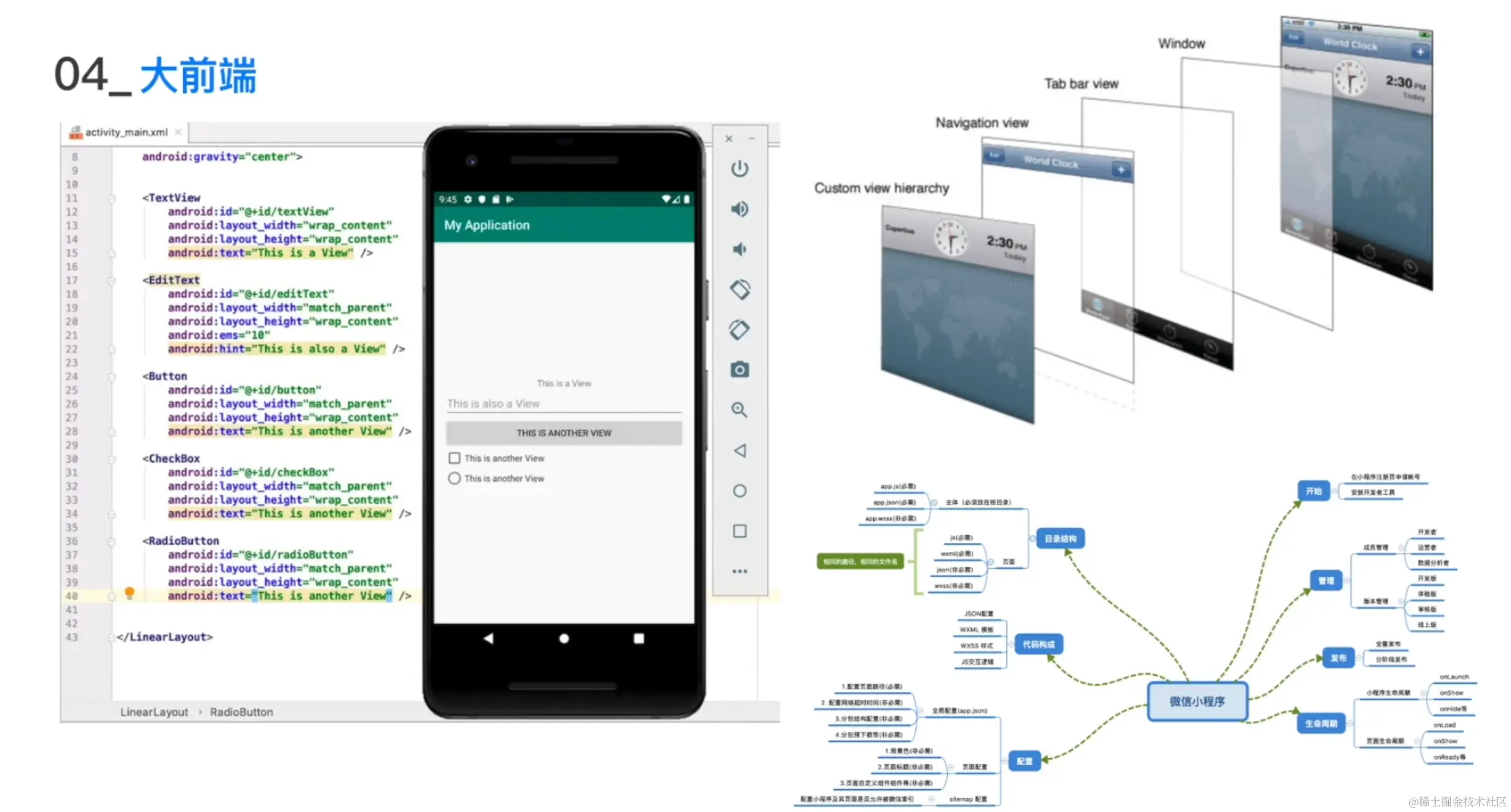This screenshot has height=812, width=1511.
Task: Fold the RadioButton tag in the gutter
Action: click(x=112, y=542)
